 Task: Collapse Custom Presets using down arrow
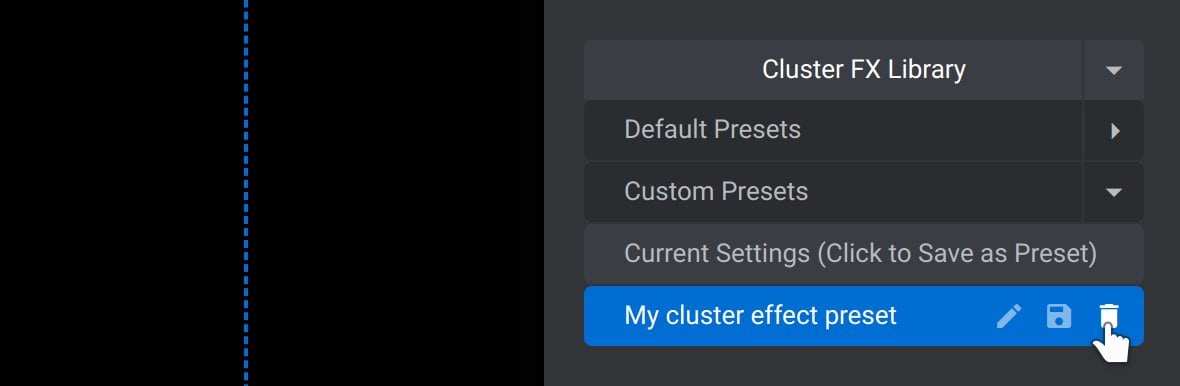tap(1114, 192)
